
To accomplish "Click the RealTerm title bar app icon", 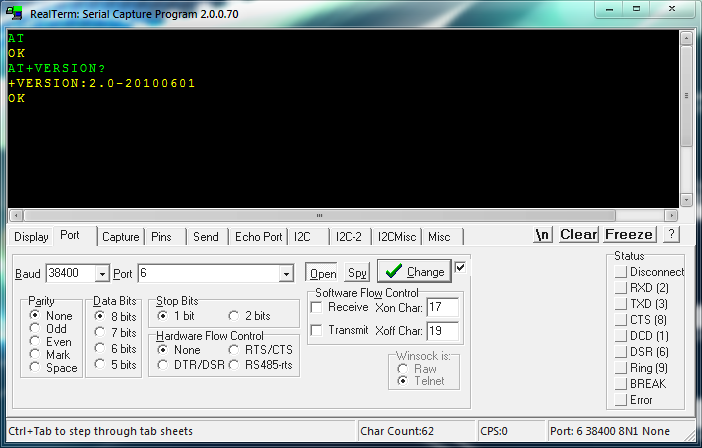I will point(15,13).
